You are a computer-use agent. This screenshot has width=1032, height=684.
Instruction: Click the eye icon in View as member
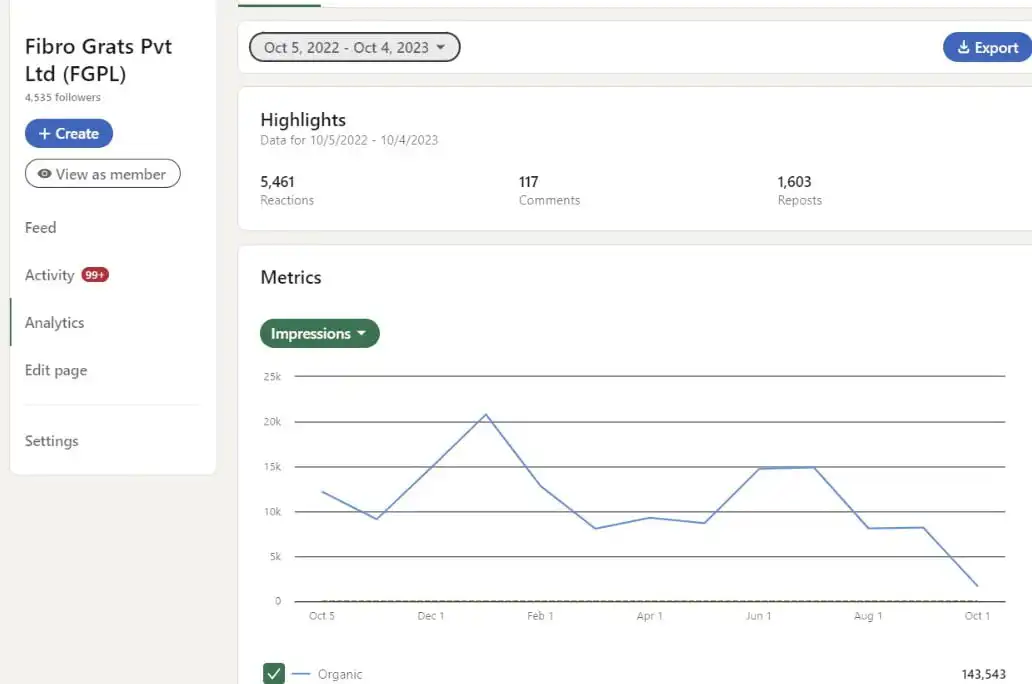coord(44,174)
